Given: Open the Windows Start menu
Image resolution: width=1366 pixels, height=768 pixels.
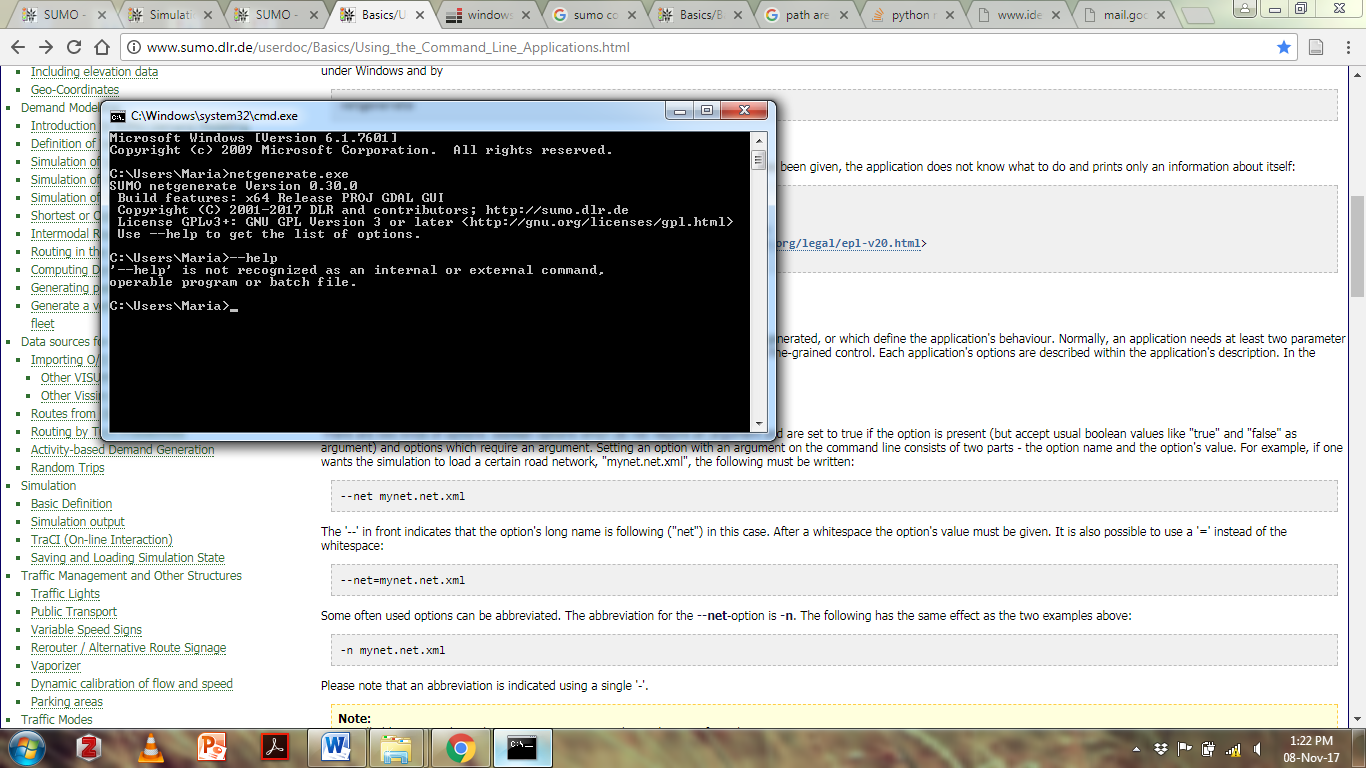Looking at the screenshot, I should (x=25, y=747).
